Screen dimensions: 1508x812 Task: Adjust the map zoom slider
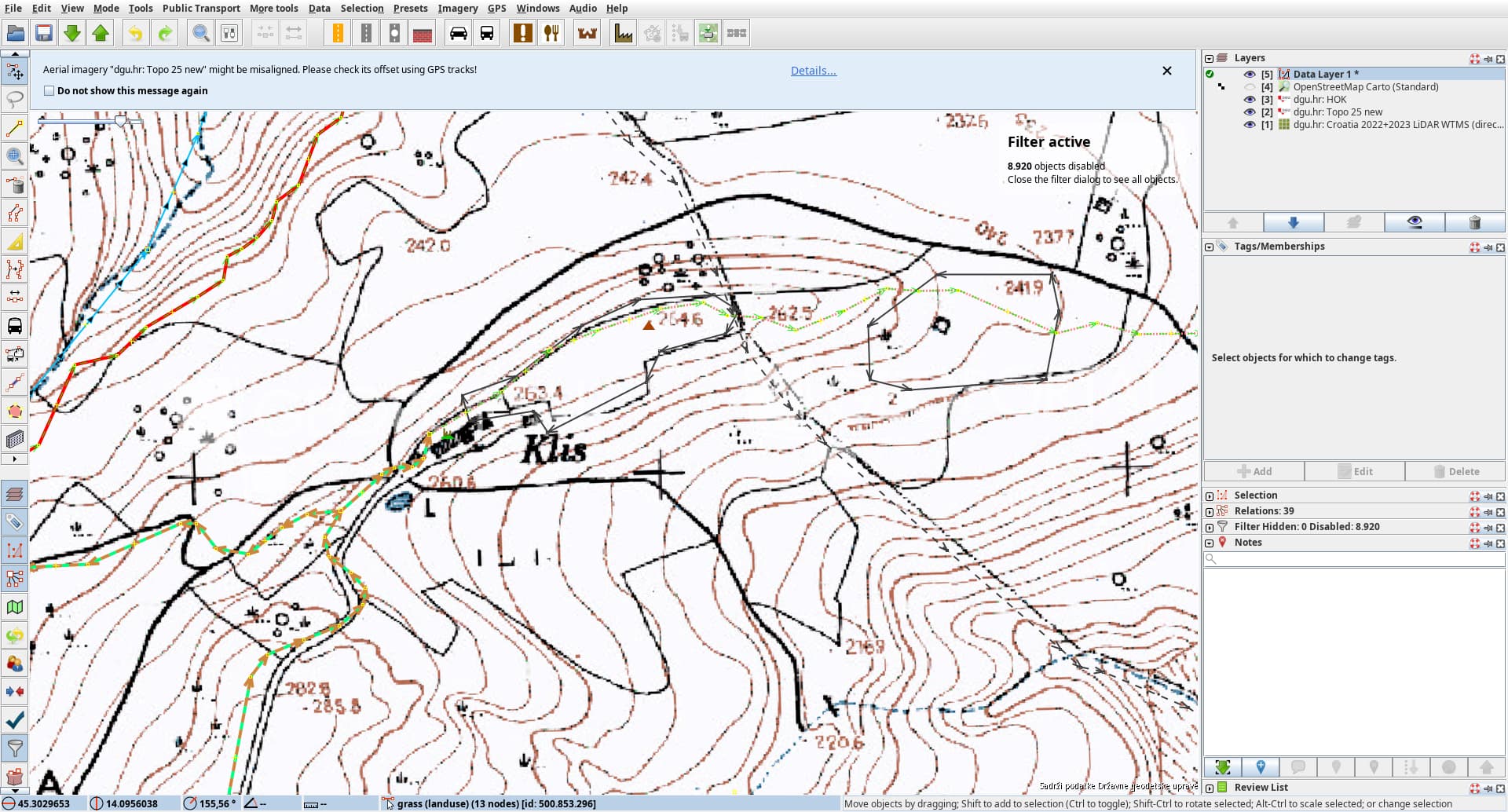pyautogui.click(x=121, y=122)
